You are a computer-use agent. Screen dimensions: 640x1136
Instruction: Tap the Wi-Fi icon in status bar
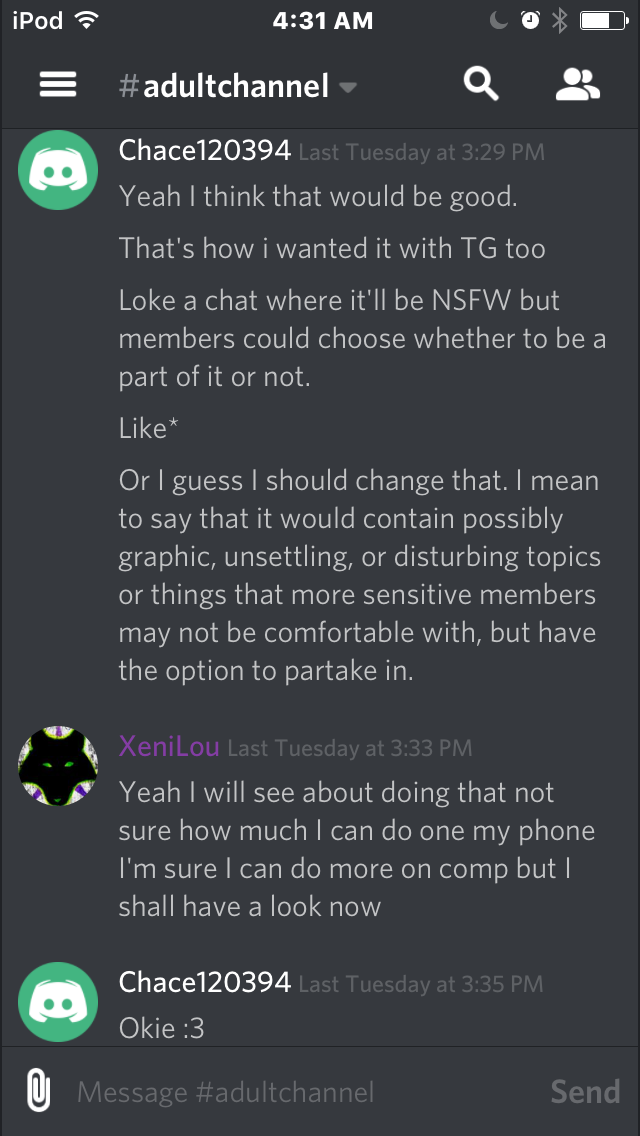(x=87, y=21)
